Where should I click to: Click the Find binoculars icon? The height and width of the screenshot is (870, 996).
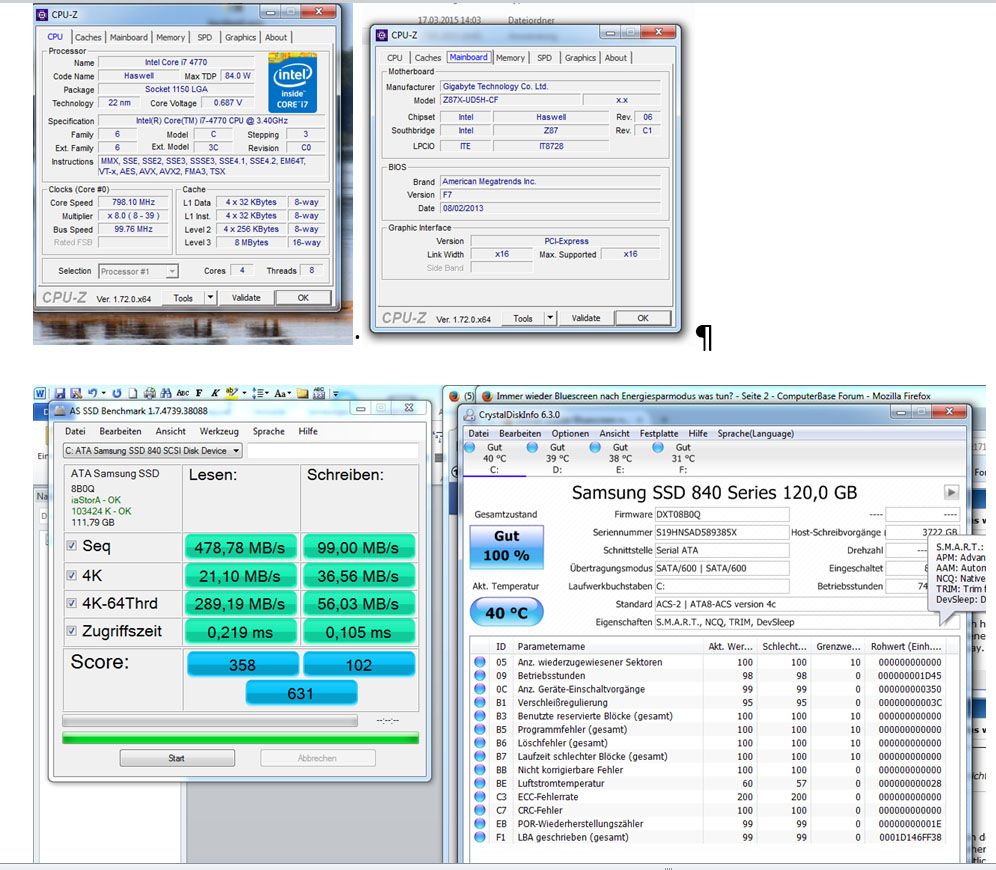[x=166, y=394]
